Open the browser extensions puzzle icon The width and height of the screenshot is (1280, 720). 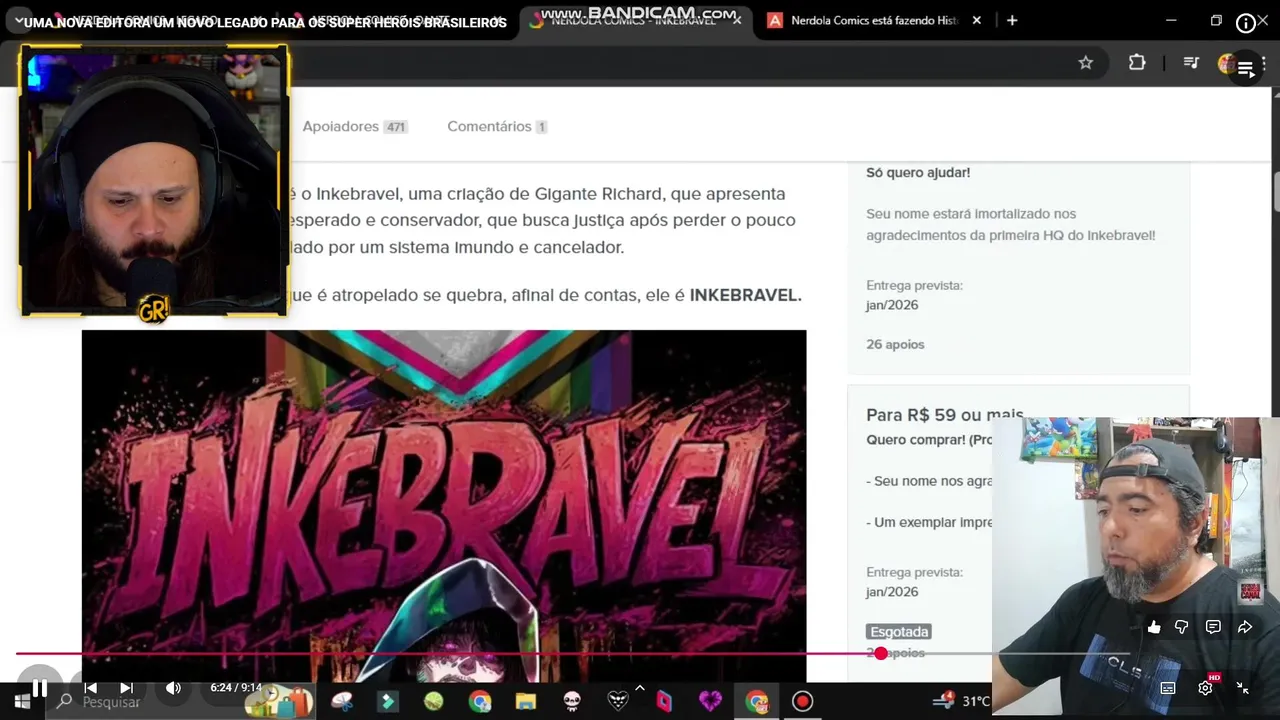[x=1137, y=63]
